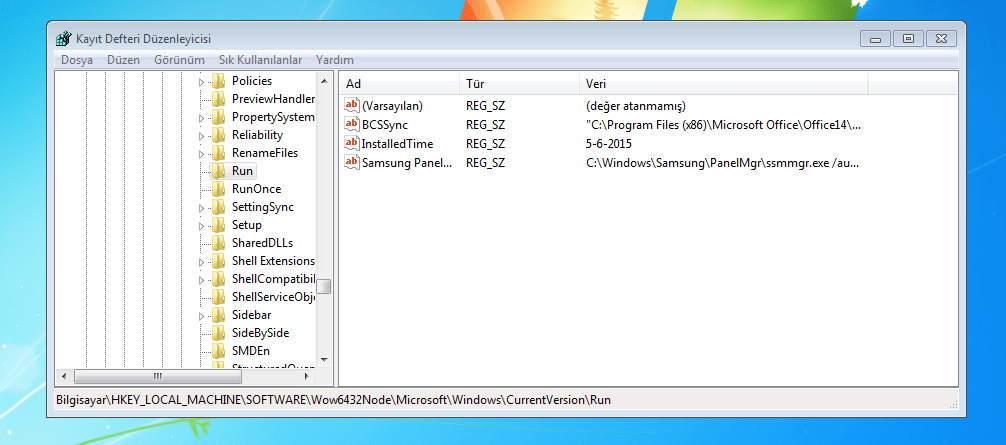The image size is (1006, 445).
Task: Expand the SettingSync key
Action: 201,208
